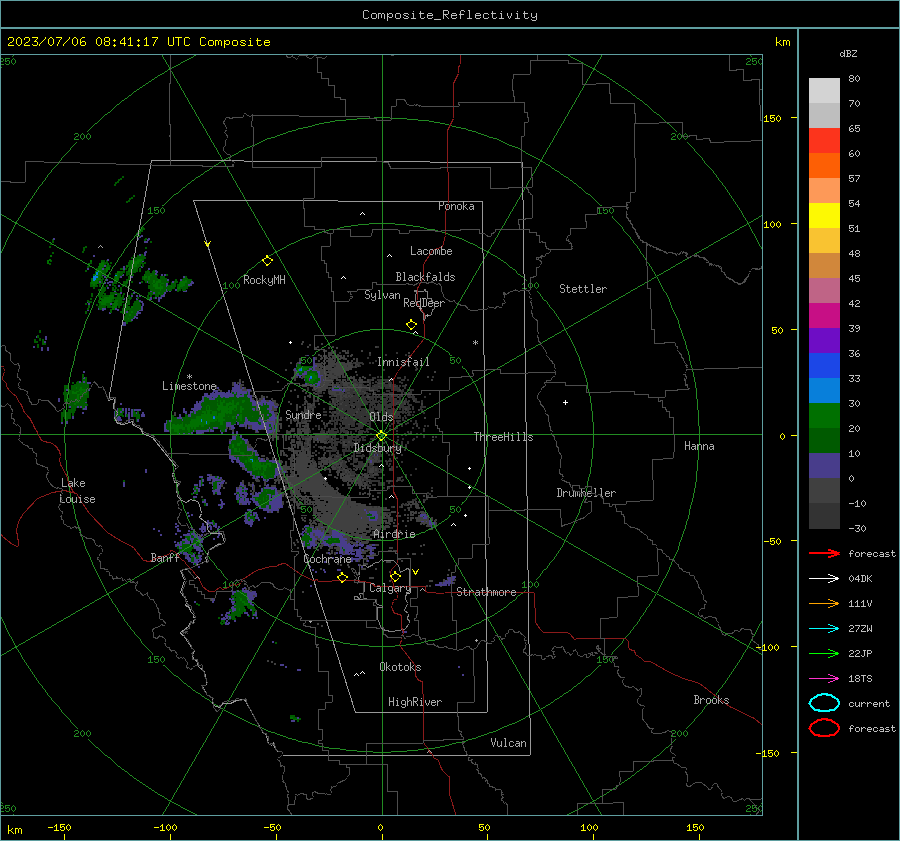900x841 pixels.
Task: Click the Vulcan label
Action: [x=508, y=743]
